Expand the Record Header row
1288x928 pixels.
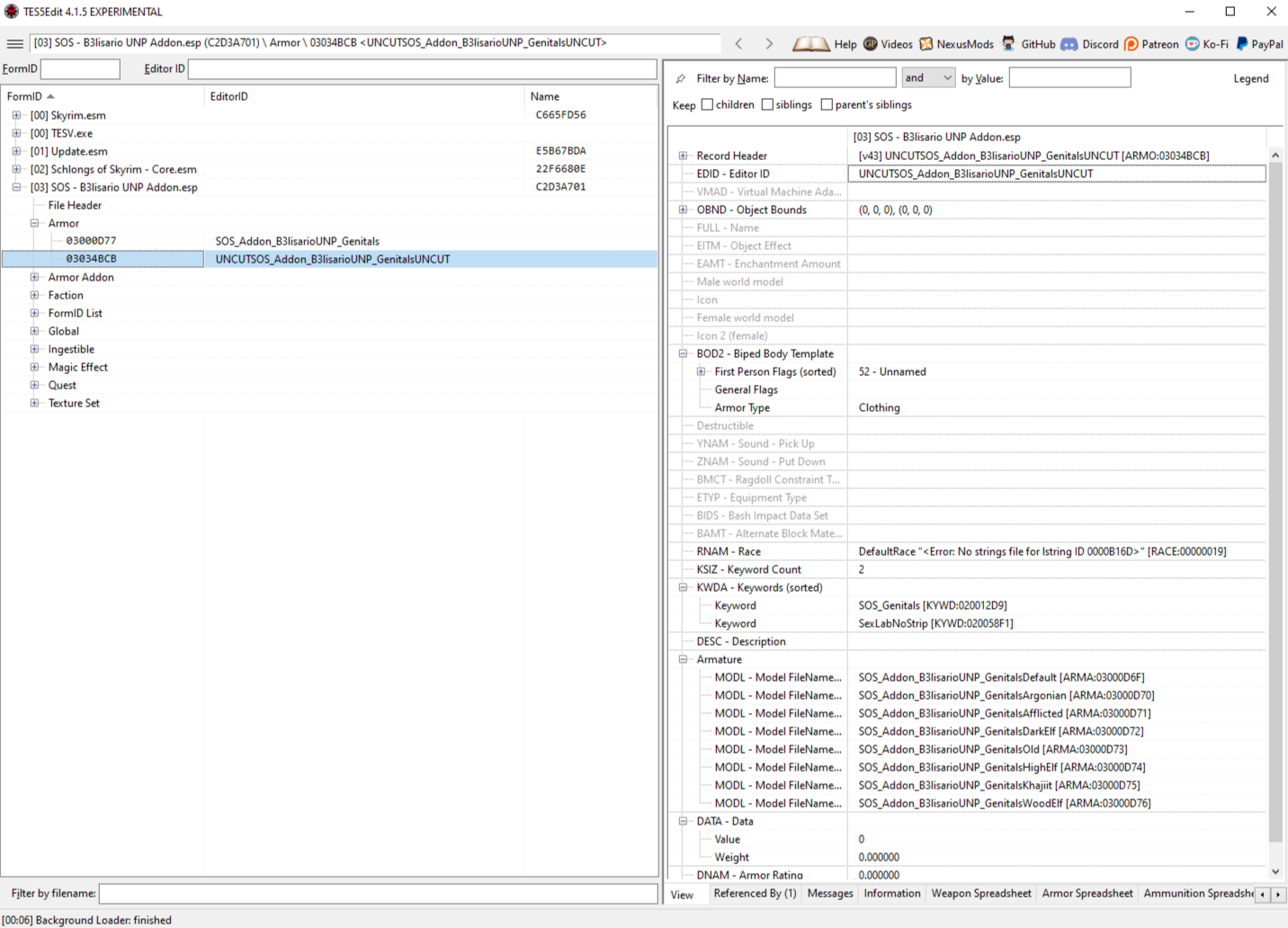point(683,156)
